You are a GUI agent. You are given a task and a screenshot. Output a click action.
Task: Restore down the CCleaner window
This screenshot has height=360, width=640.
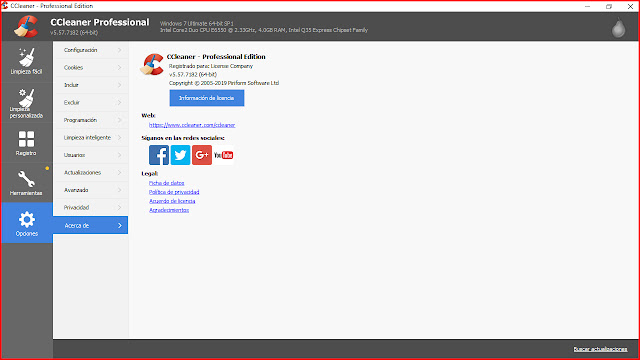click(x=609, y=6)
